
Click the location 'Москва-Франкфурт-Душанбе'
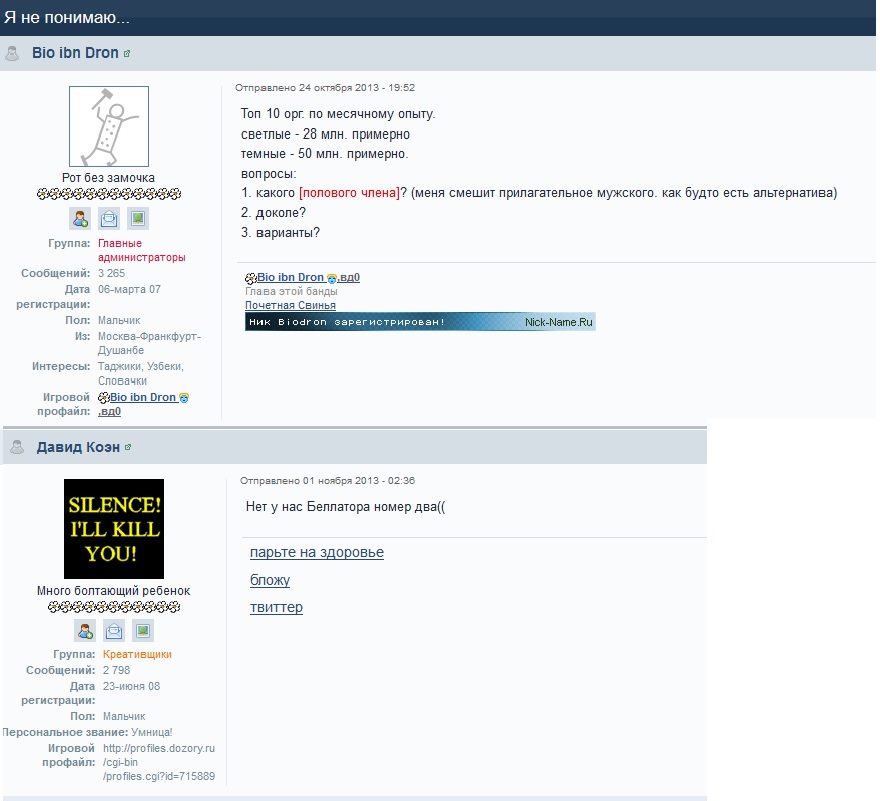[149, 343]
